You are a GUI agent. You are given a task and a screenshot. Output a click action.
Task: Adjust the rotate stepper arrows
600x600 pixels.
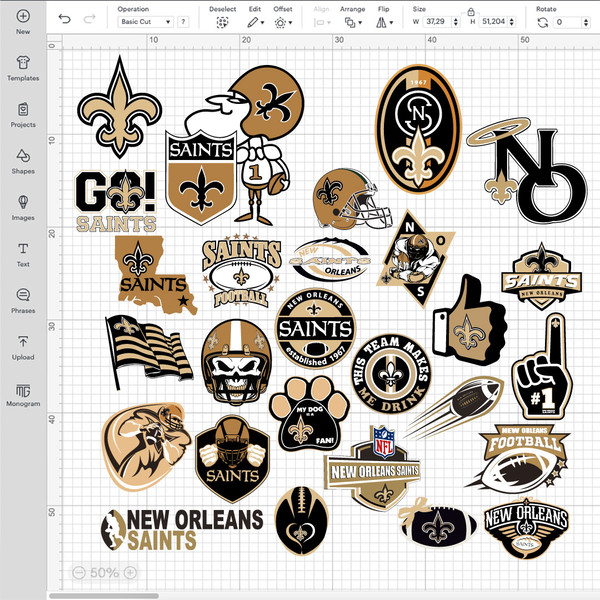[x=586, y=22]
